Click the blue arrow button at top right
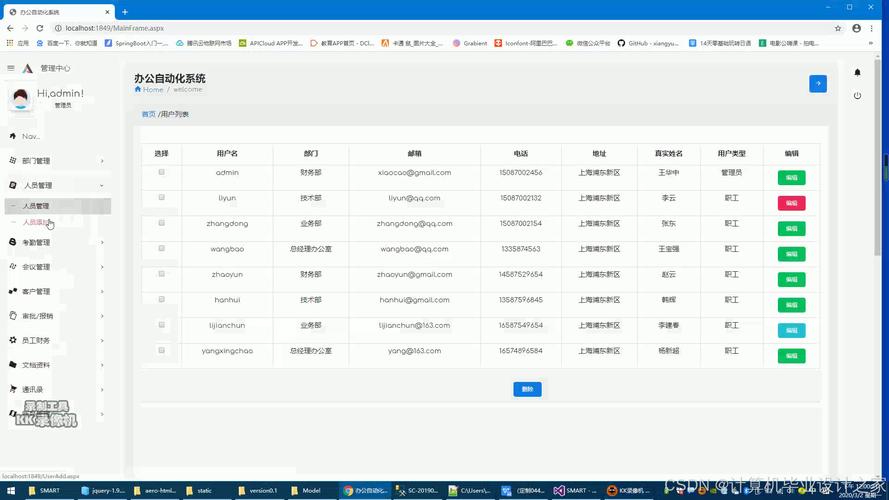The height and width of the screenshot is (500, 889). pyautogui.click(x=818, y=84)
